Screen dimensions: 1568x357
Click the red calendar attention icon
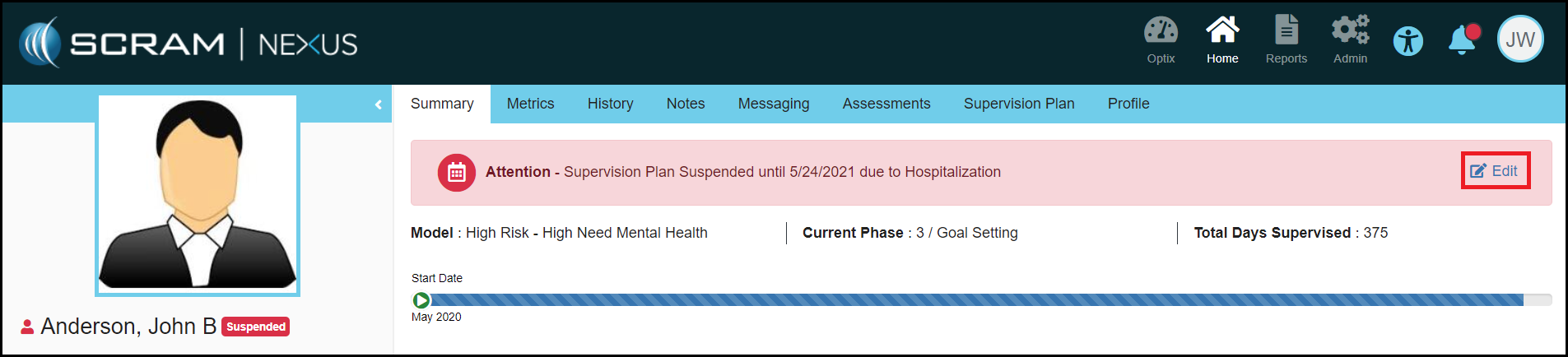(x=456, y=173)
